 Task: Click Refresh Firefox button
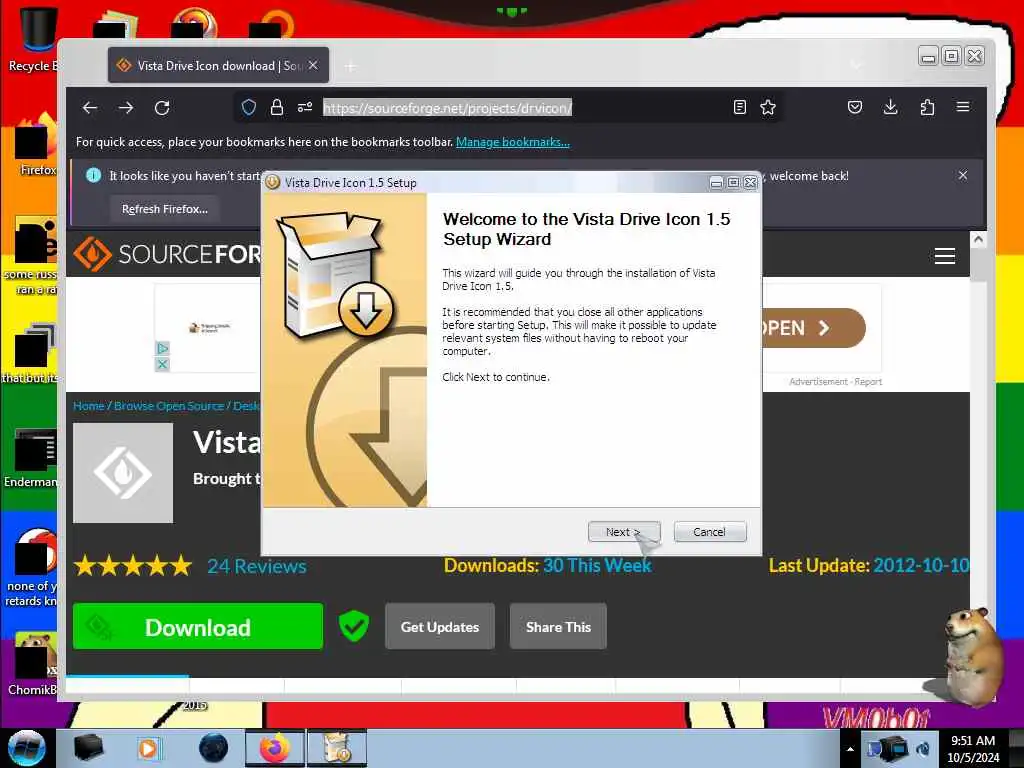click(x=165, y=209)
